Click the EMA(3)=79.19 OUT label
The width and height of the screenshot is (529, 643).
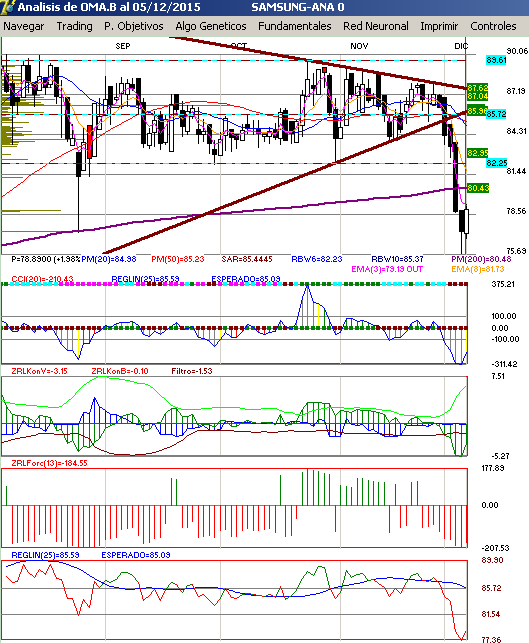click(x=387, y=269)
